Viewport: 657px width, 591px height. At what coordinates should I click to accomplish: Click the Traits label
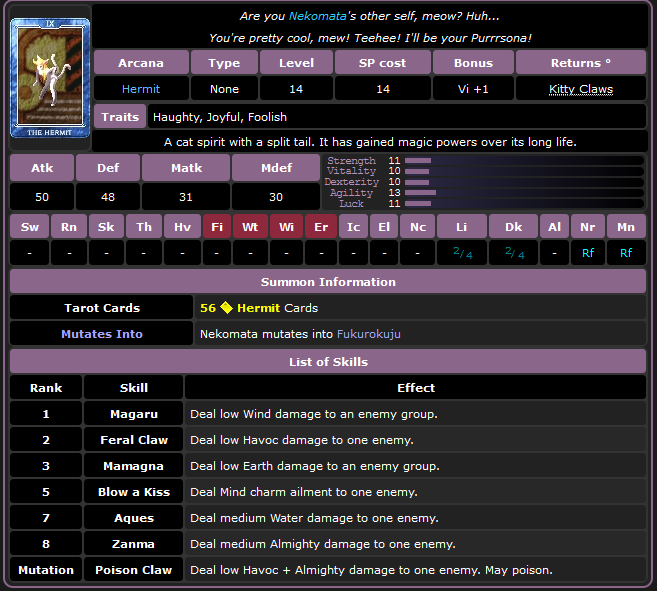tap(120, 117)
